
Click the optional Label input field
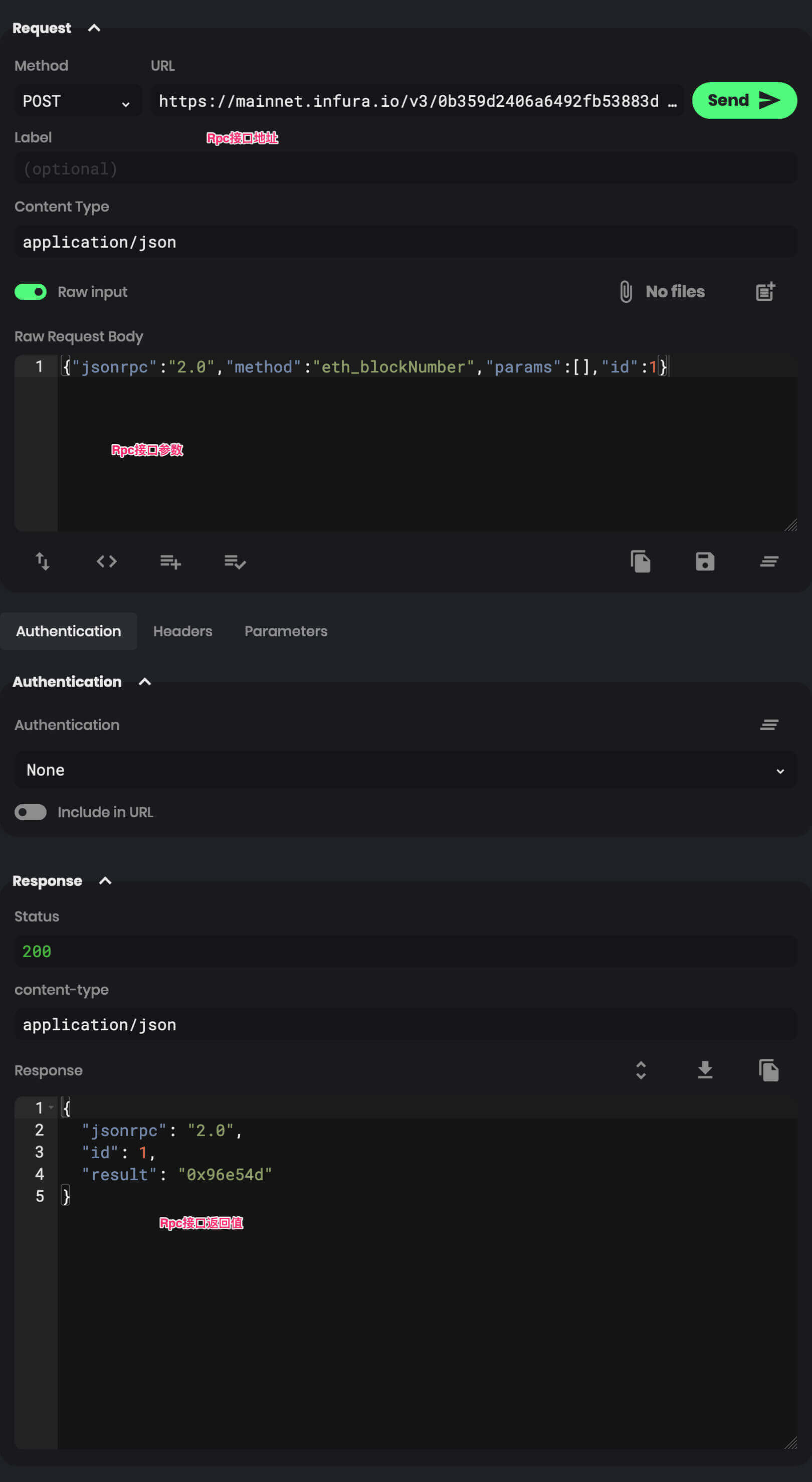[405, 168]
